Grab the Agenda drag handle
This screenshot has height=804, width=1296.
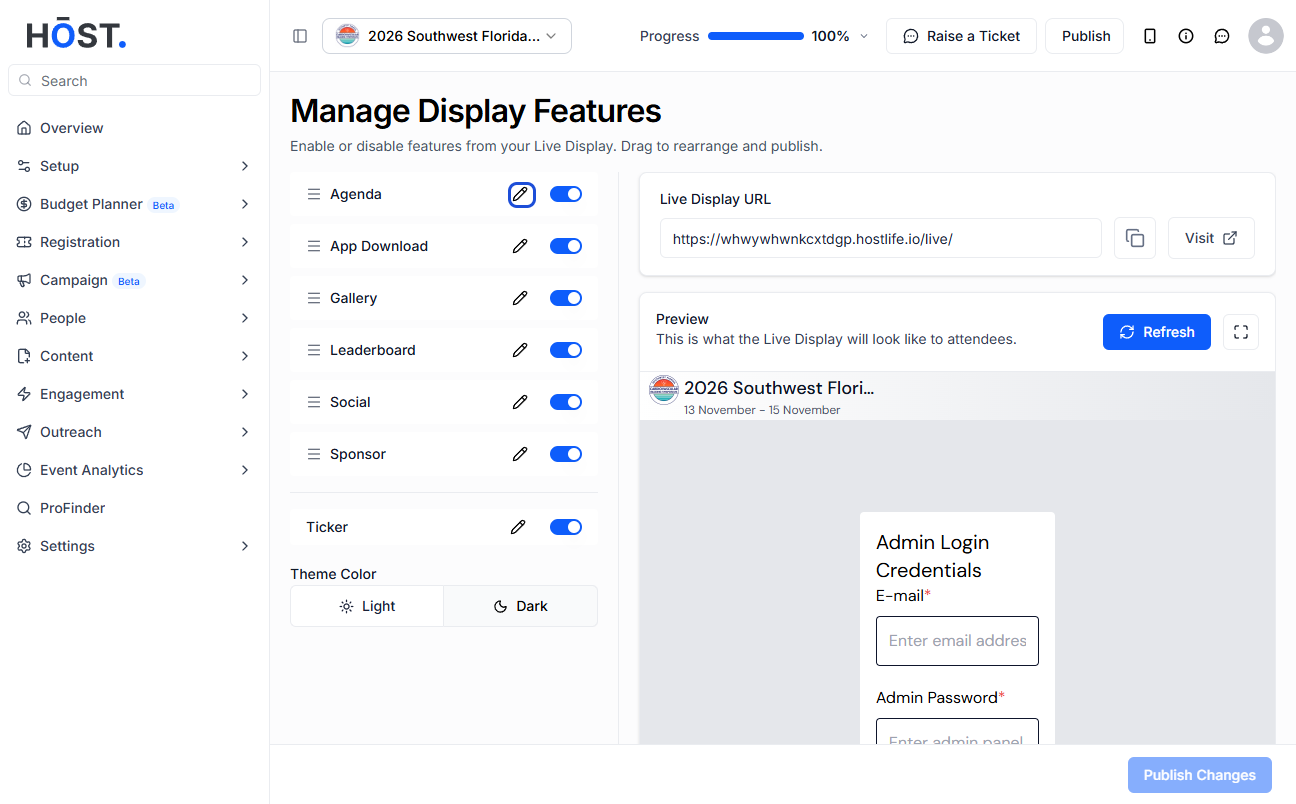click(x=314, y=194)
